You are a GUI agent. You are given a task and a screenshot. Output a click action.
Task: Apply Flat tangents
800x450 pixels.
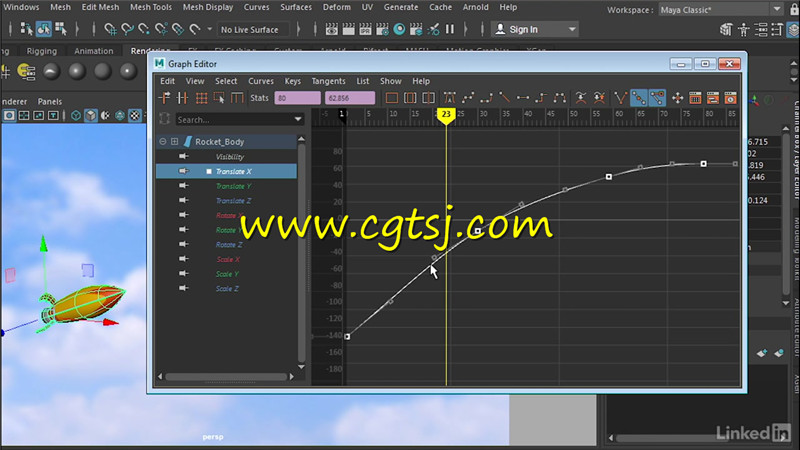(523, 98)
